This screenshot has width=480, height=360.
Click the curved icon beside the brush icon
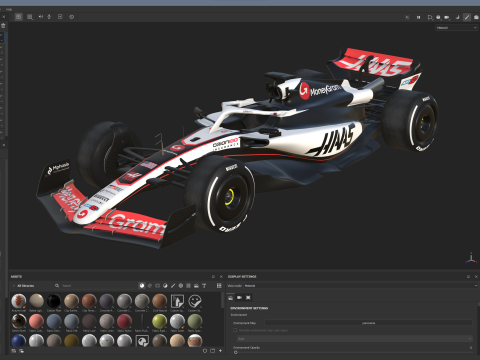pos(457,17)
